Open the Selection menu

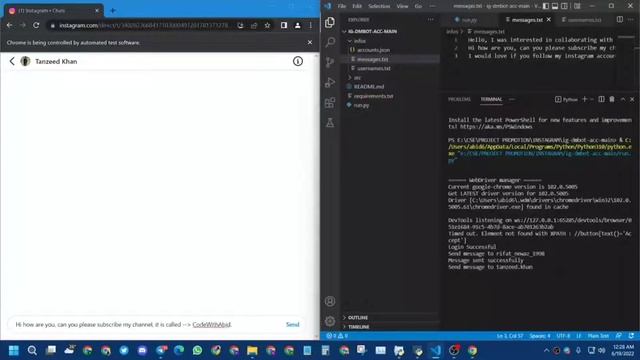pos(379,6)
